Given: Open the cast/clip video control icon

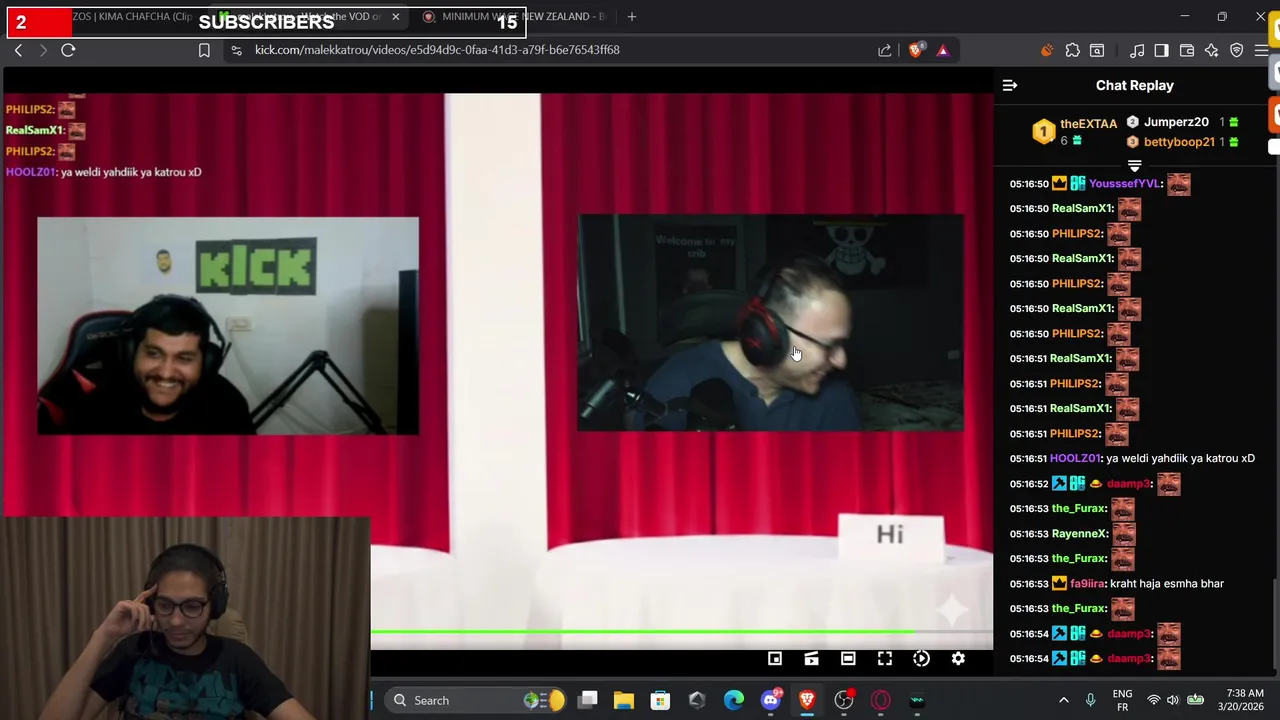Looking at the screenshot, I should [811, 659].
